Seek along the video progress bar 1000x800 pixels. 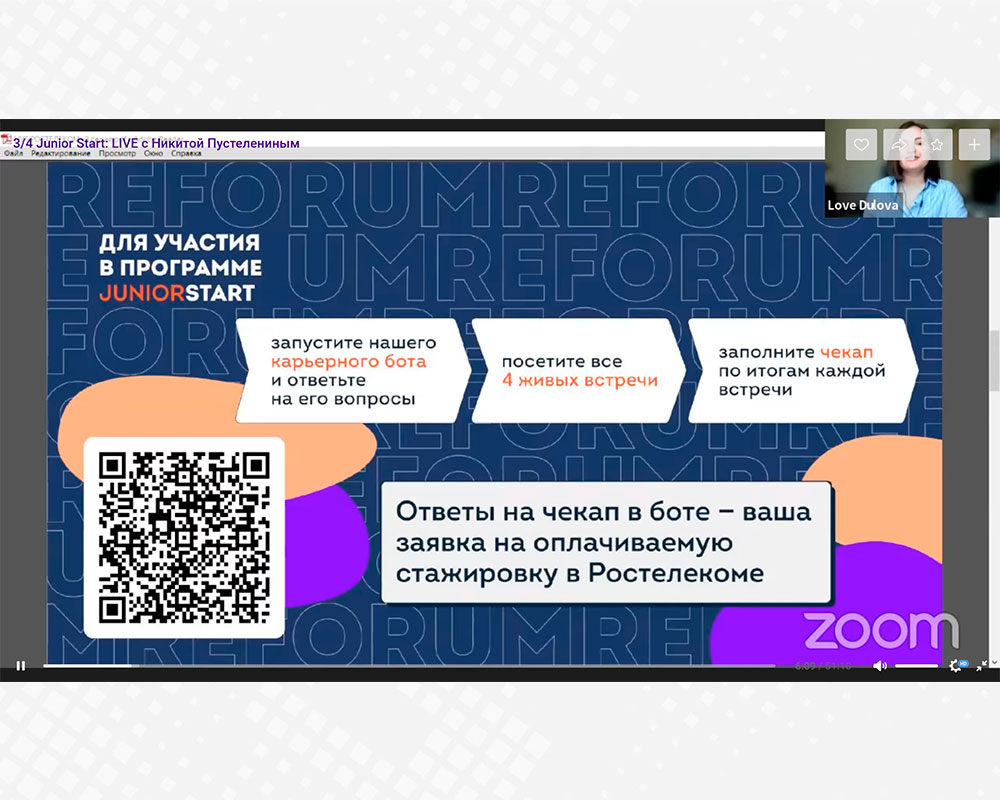[409, 665]
